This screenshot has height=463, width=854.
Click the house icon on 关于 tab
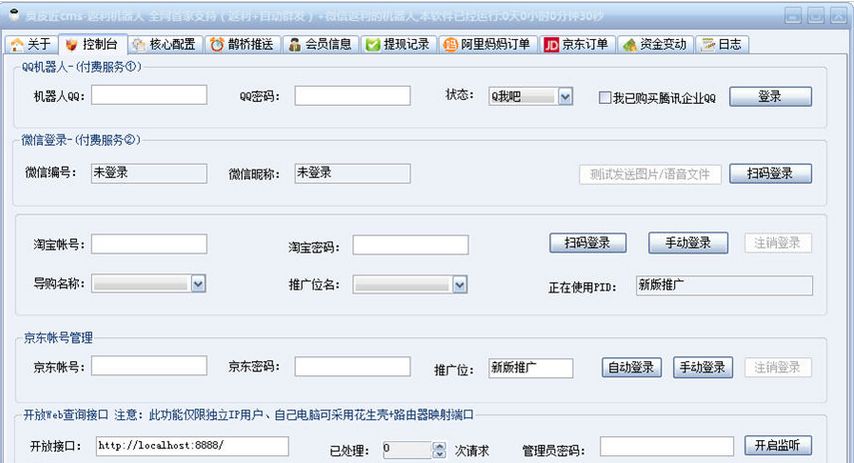click(x=17, y=45)
